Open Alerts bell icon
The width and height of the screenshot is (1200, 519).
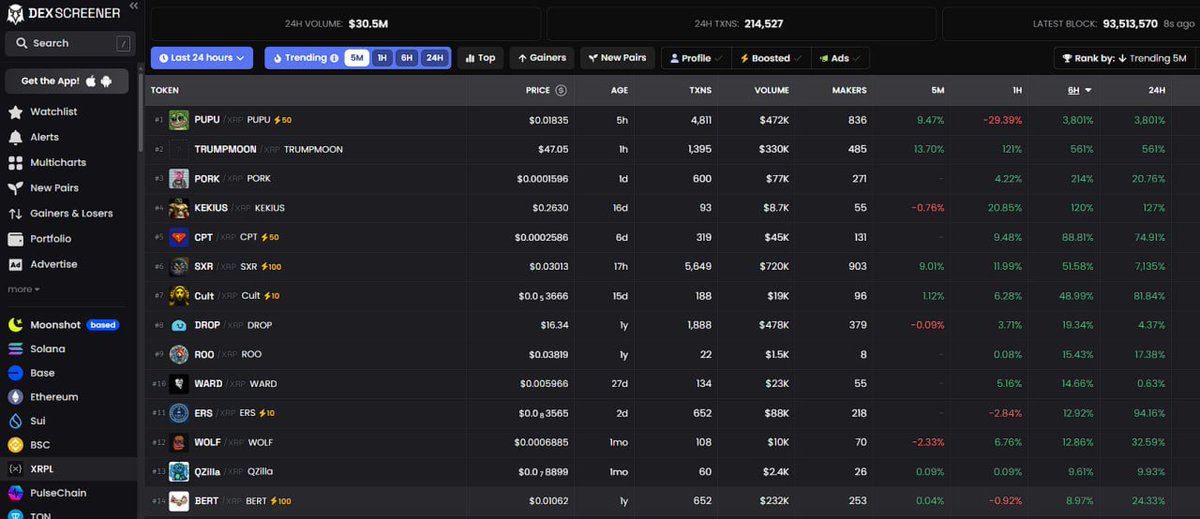15,137
